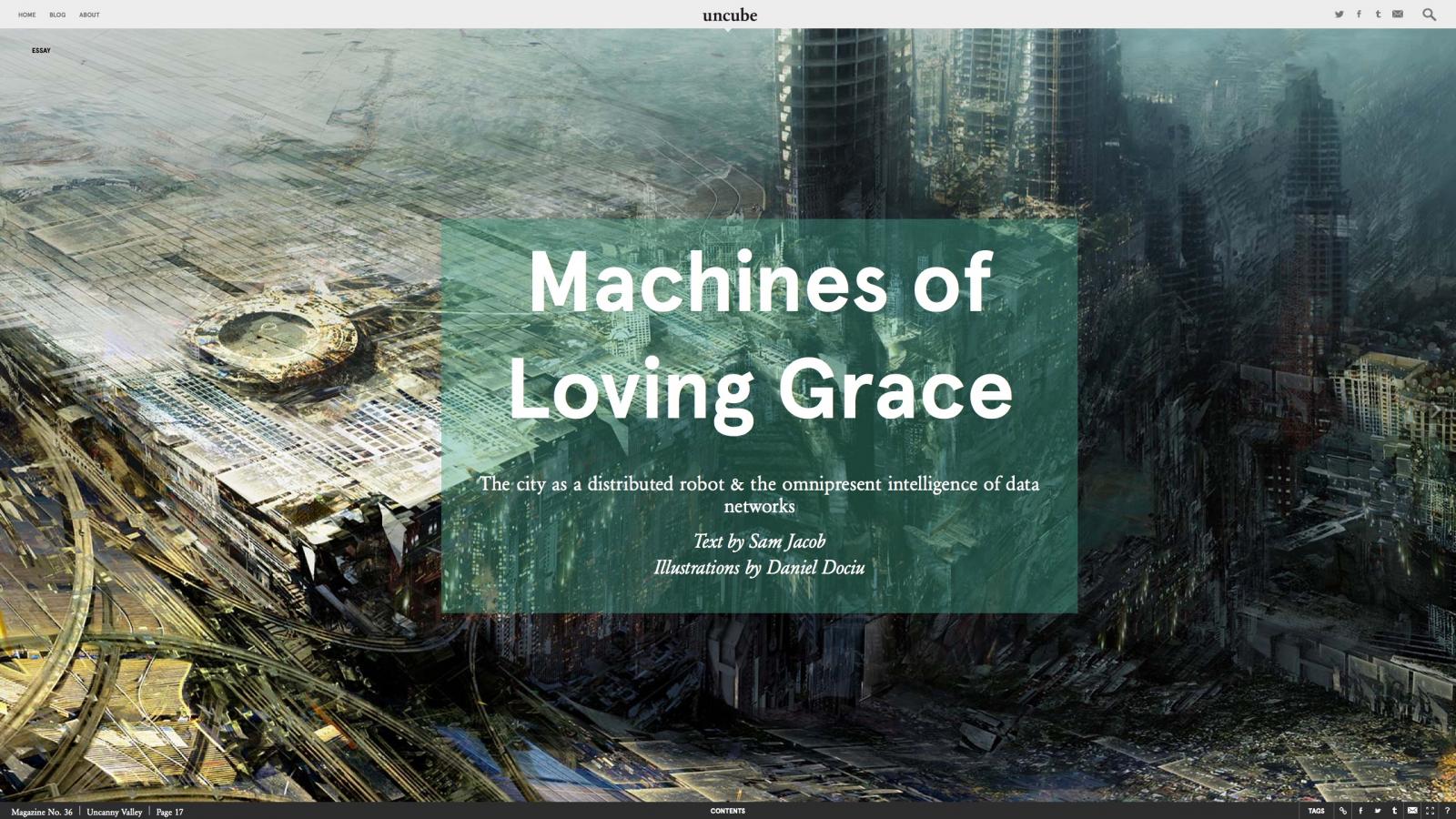This screenshot has height=819, width=1456.
Task: Click the Uncanny Valley issue title
Action: pos(115,812)
